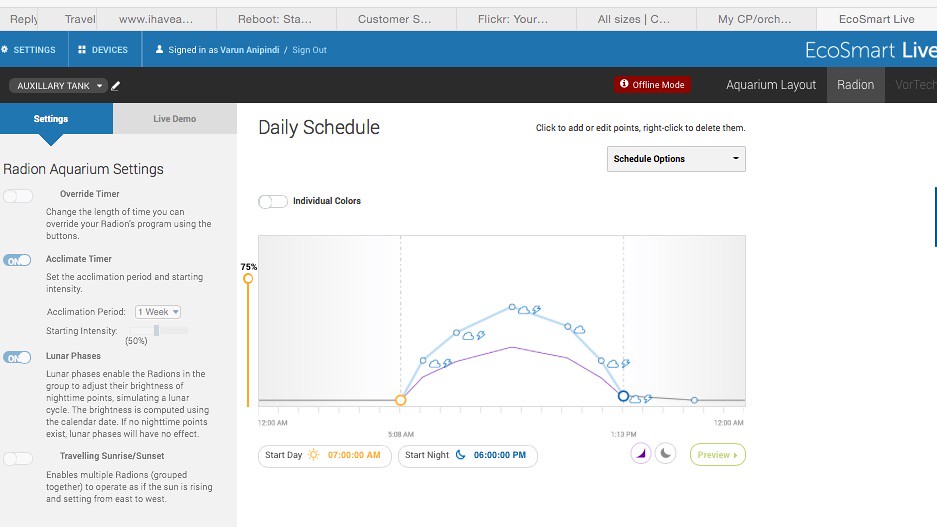Image resolution: width=937 pixels, height=527 pixels.
Task: Turn off the Lunar Phases switch
Action: tap(17, 358)
